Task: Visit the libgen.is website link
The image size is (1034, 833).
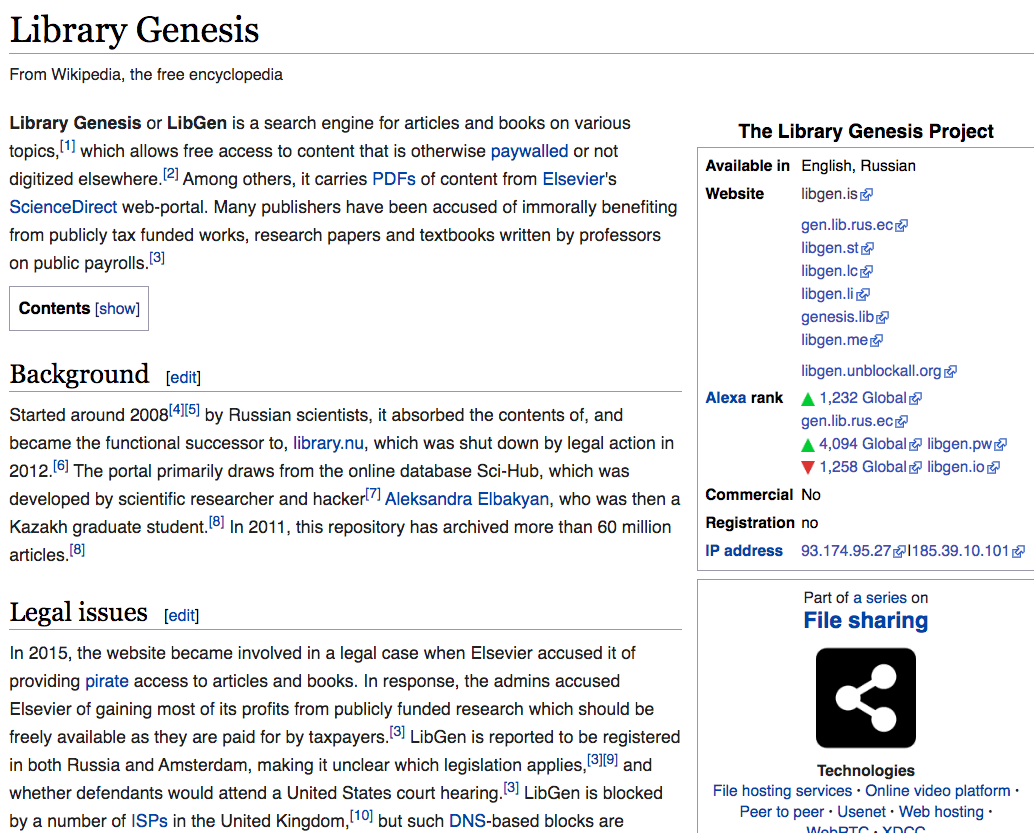Action: [x=830, y=194]
